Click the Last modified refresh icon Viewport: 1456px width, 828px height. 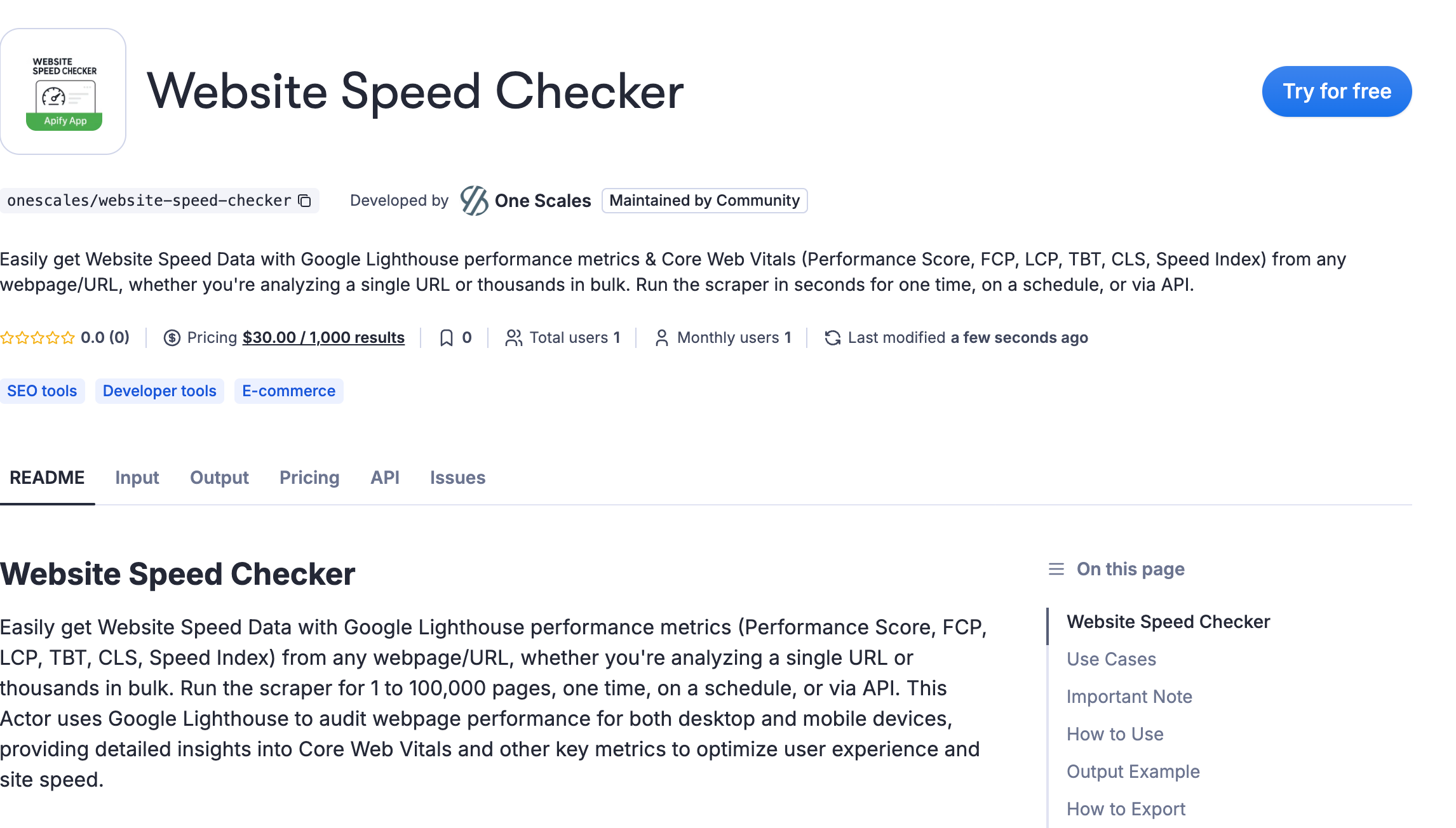pos(832,338)
